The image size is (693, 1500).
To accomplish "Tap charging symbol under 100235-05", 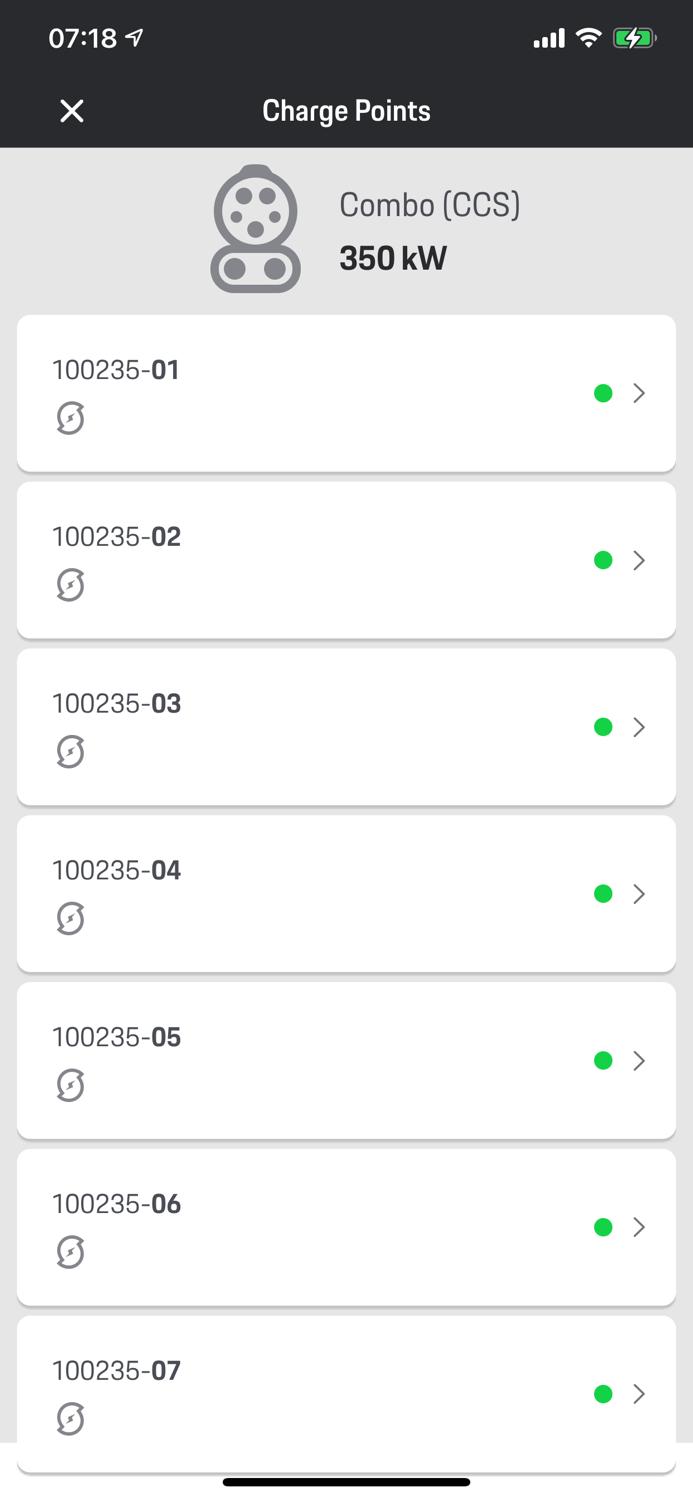I will tap(70, 1085).
